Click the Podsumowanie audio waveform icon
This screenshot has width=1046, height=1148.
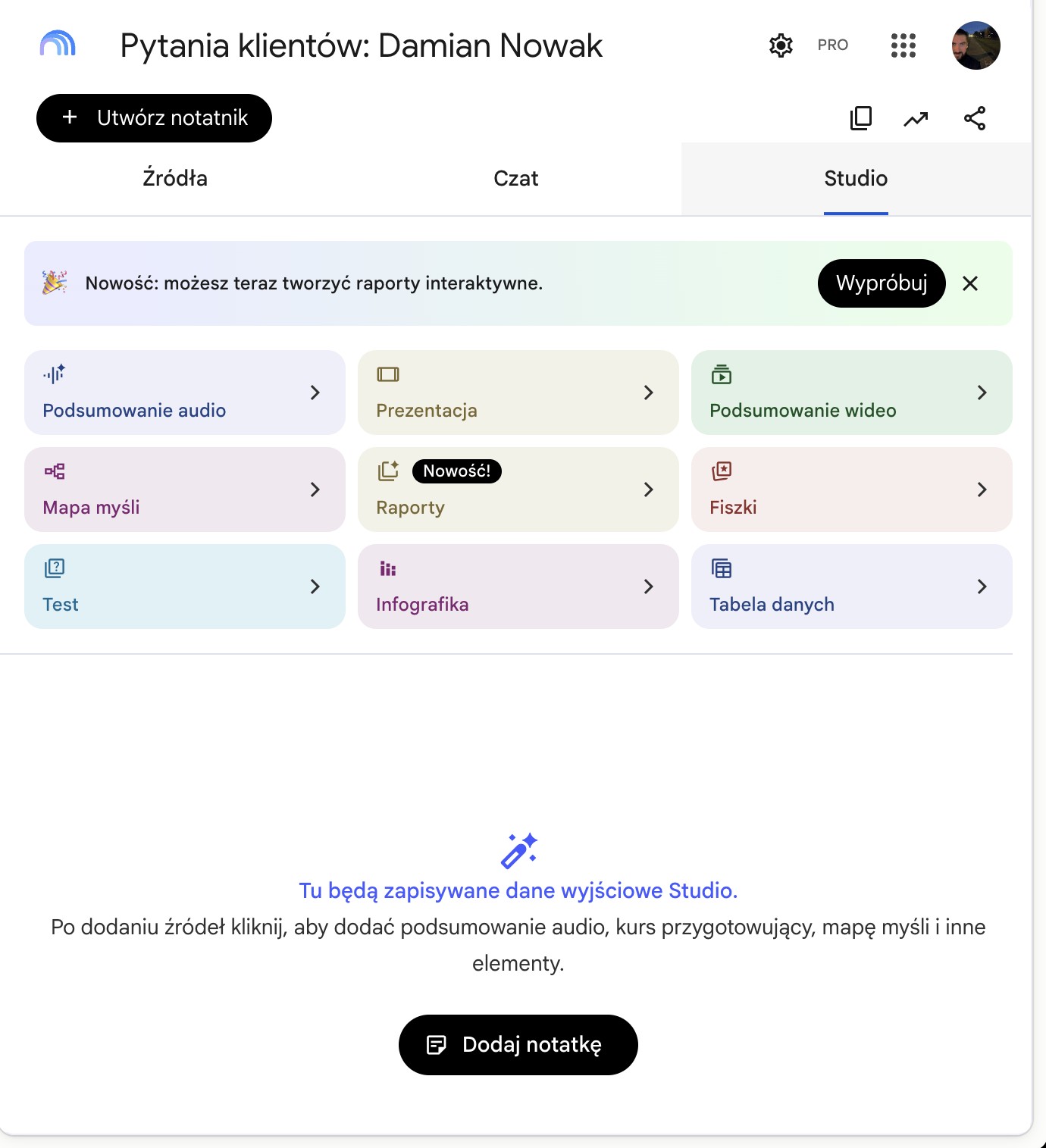55,374
